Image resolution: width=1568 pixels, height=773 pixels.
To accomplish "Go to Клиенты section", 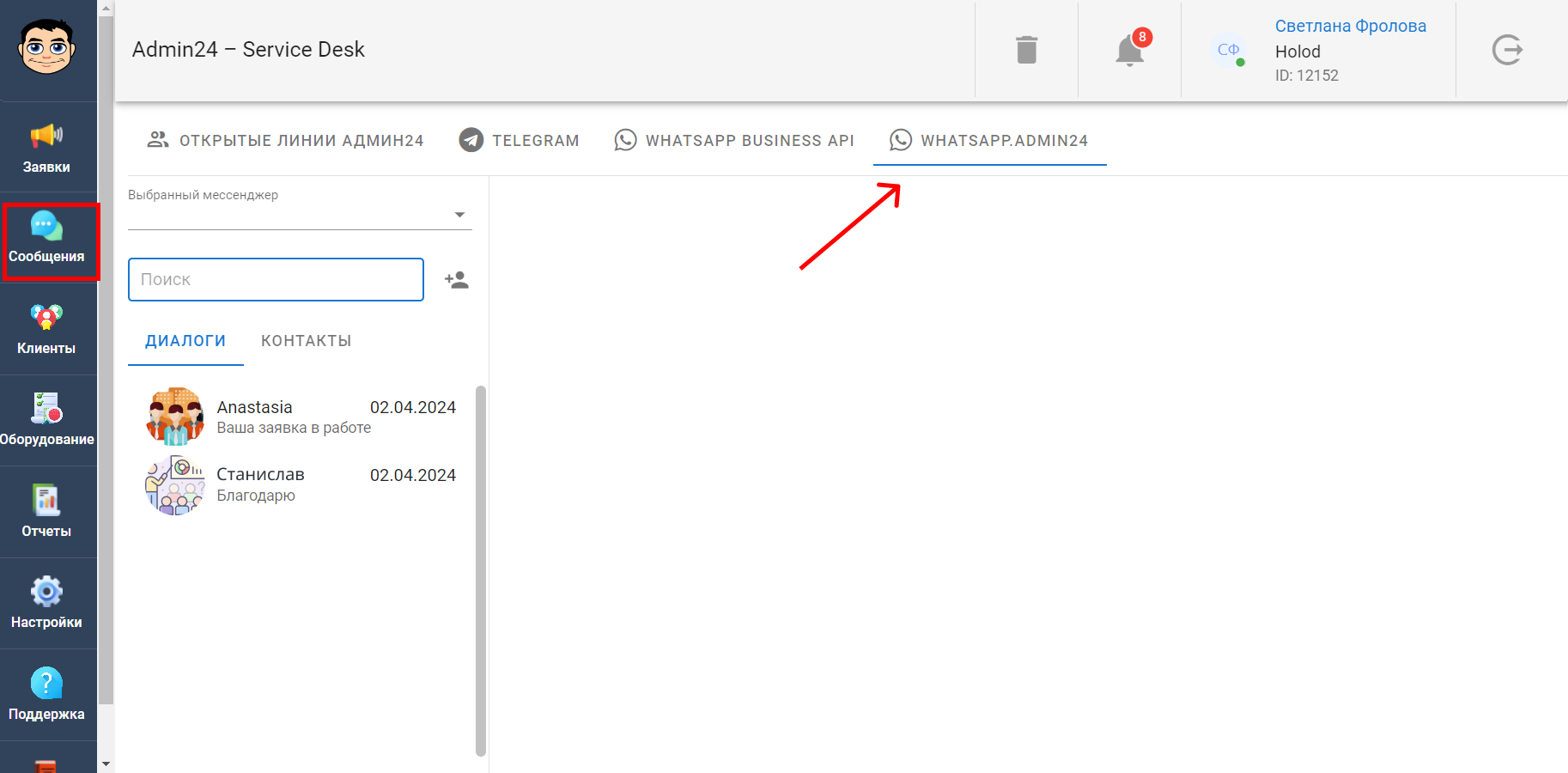I will (x=47, y=330).
